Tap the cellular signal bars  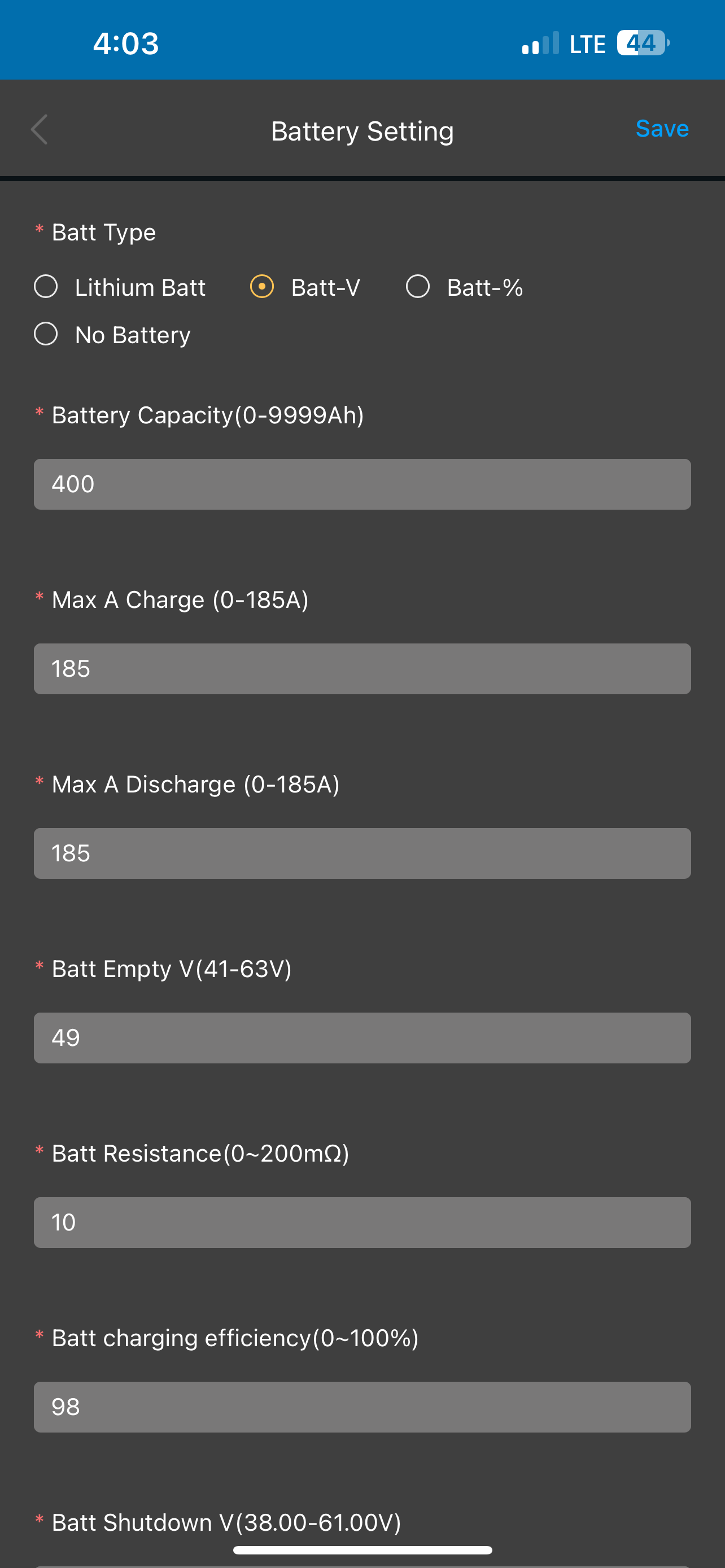point(540,43)
